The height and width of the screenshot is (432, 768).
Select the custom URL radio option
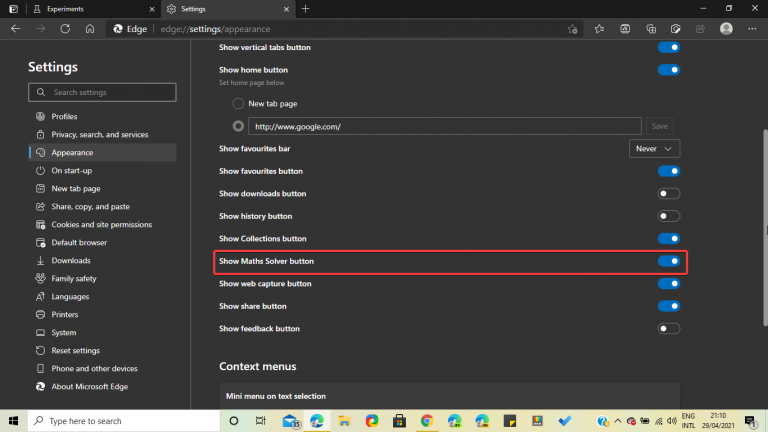tap(238, 126)
